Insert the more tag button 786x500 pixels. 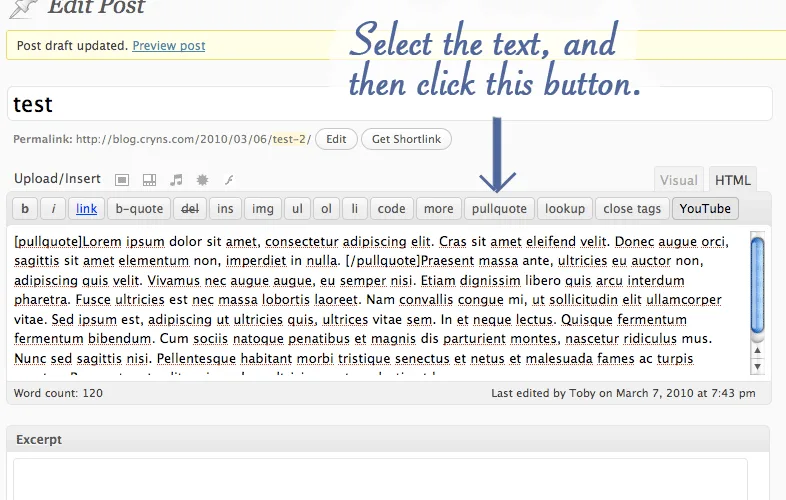click(439, 209)
